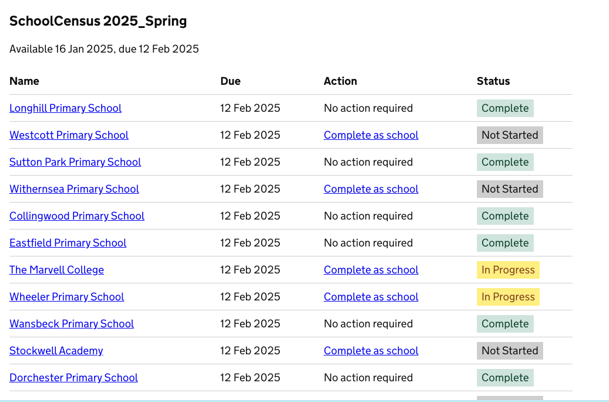Open Wheeler Primary School link

(66, 297)
